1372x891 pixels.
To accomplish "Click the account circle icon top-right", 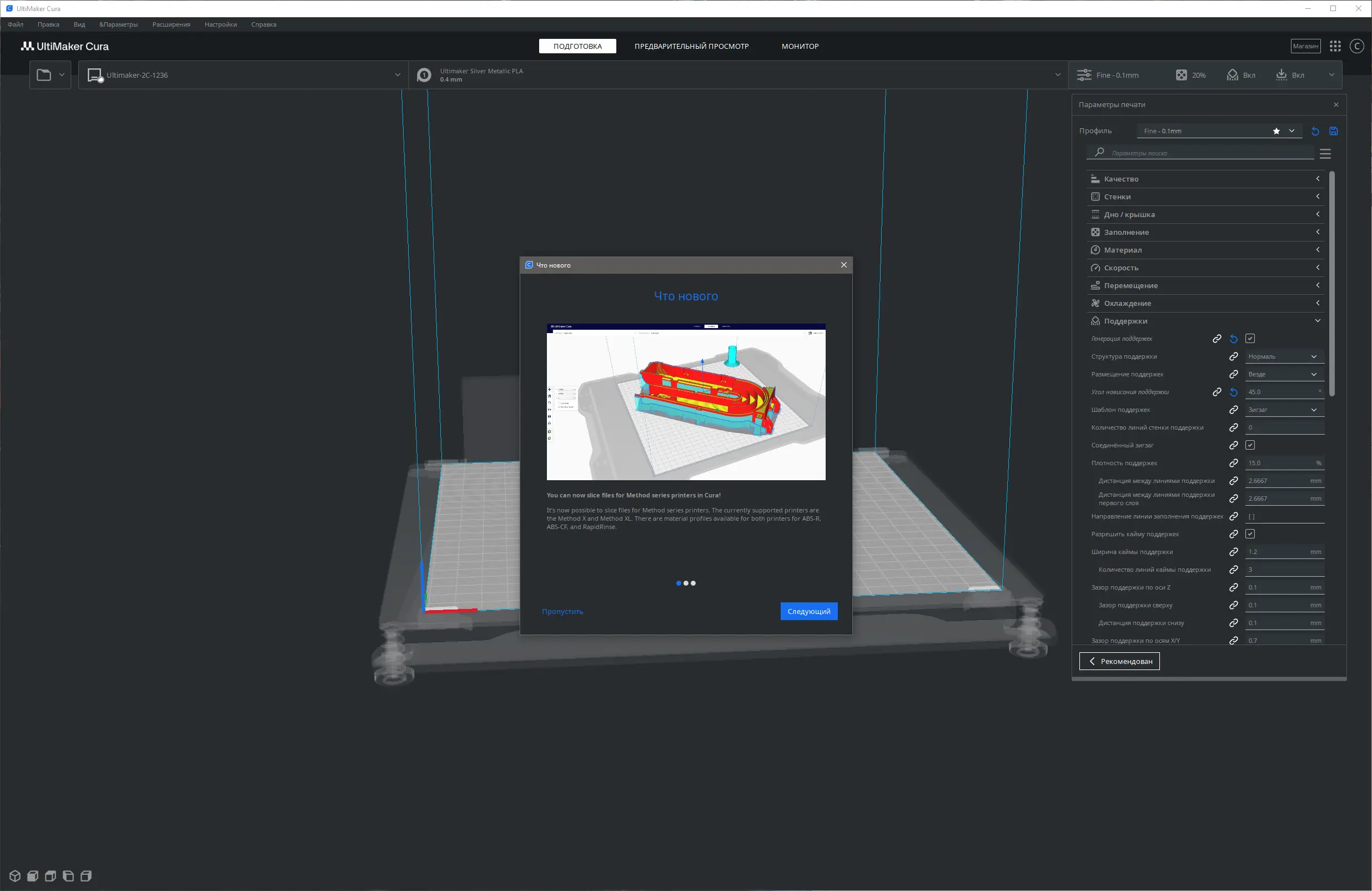I will pyautogui.click(x=1357, y=46).
